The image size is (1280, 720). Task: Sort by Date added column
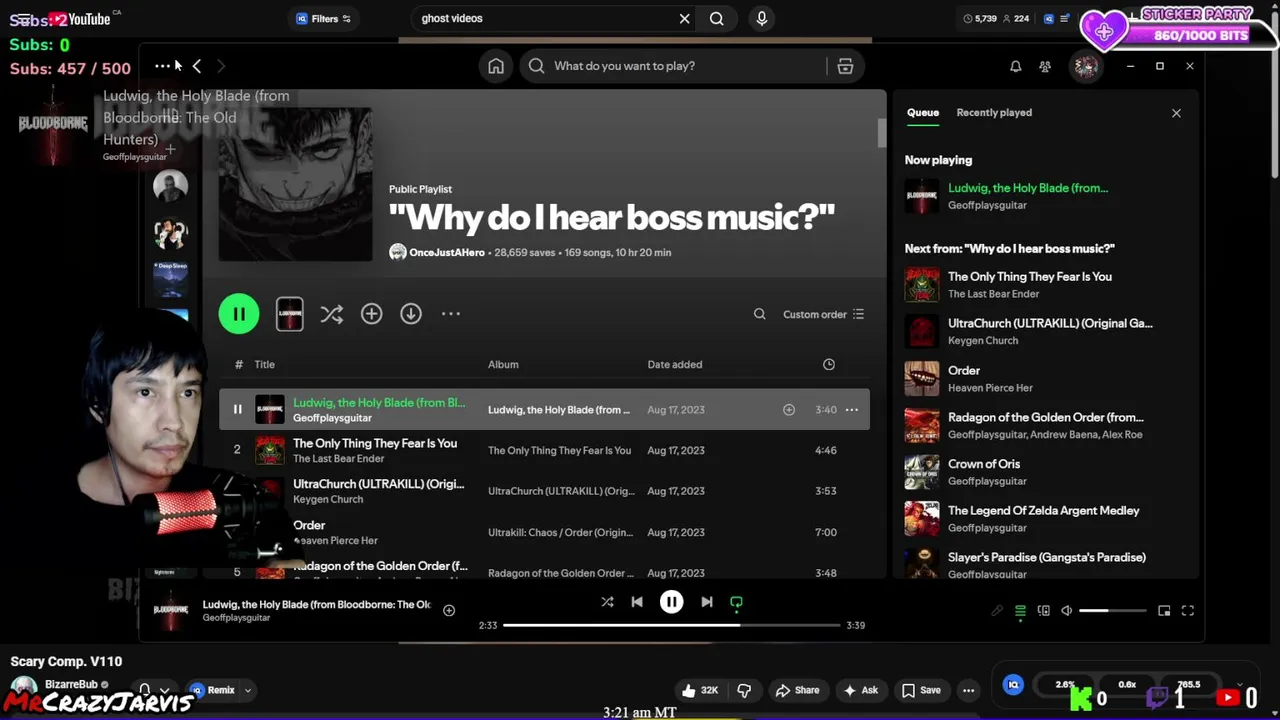coord(675,364)
